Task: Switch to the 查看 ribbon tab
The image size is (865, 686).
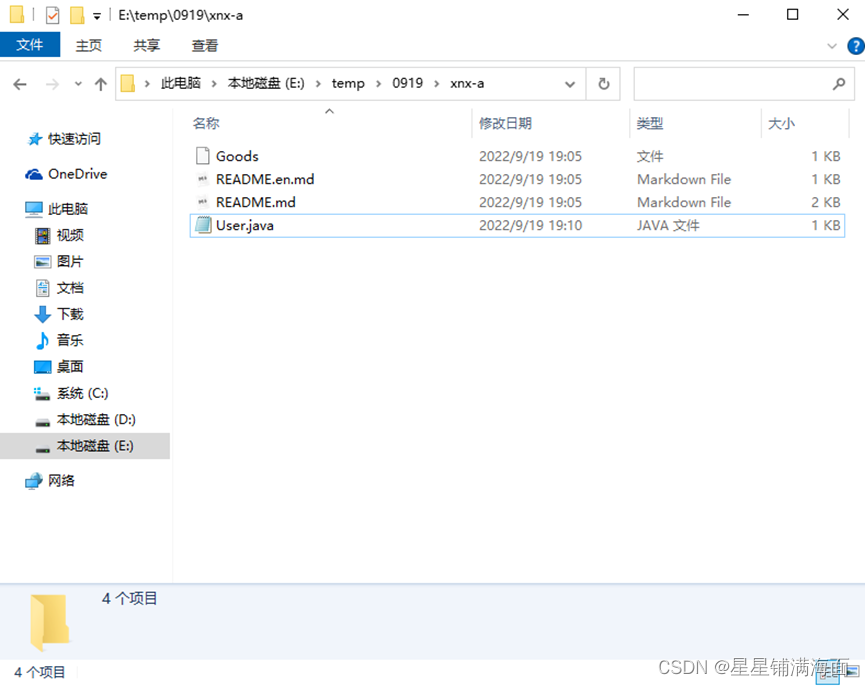Action: [205, 45]
